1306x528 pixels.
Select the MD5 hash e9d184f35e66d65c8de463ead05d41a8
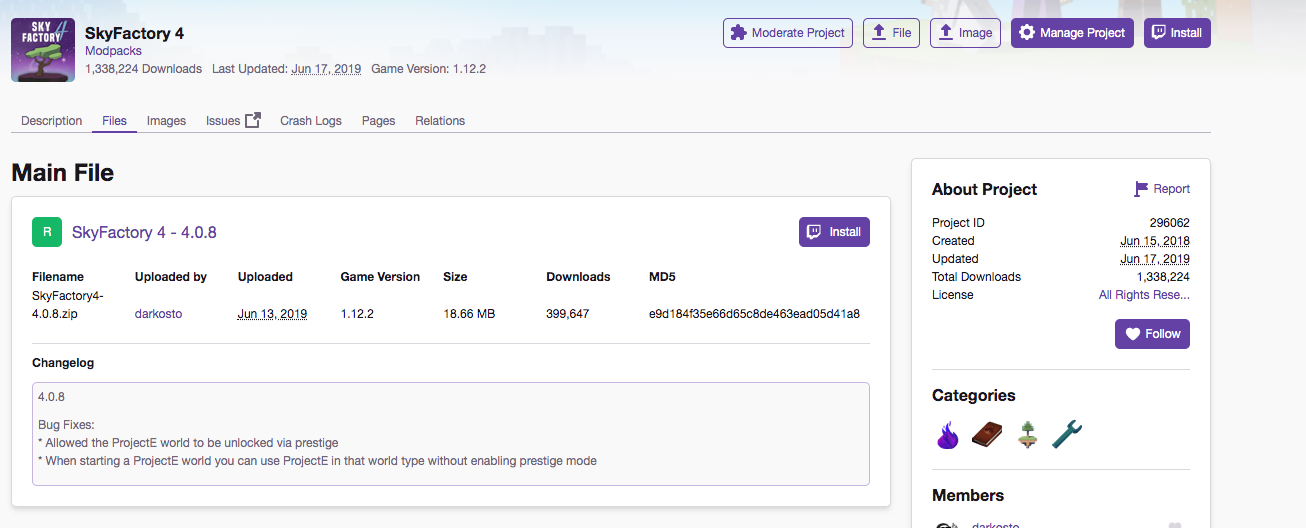[754, 314]
